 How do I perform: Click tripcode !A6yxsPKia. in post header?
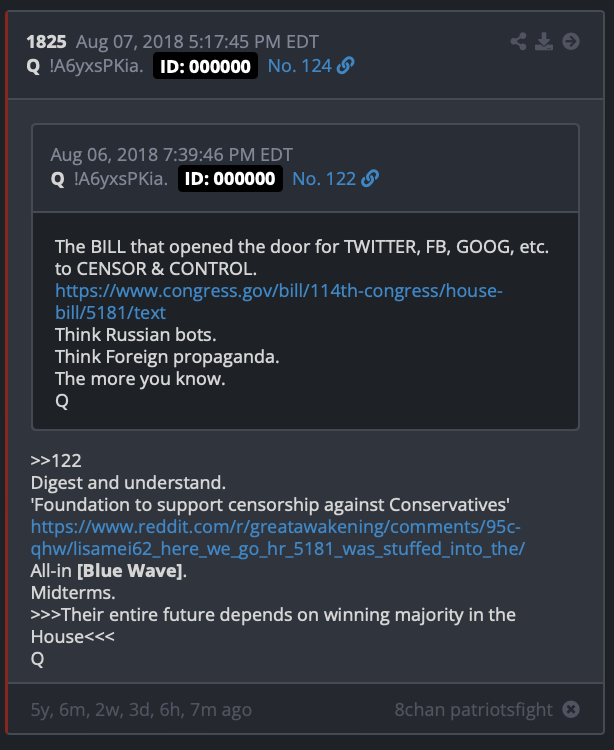click(97, 66)
